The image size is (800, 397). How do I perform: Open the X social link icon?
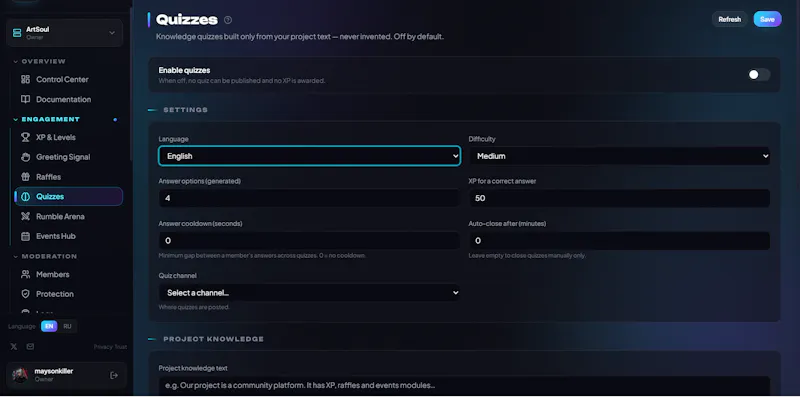[14, 346]
